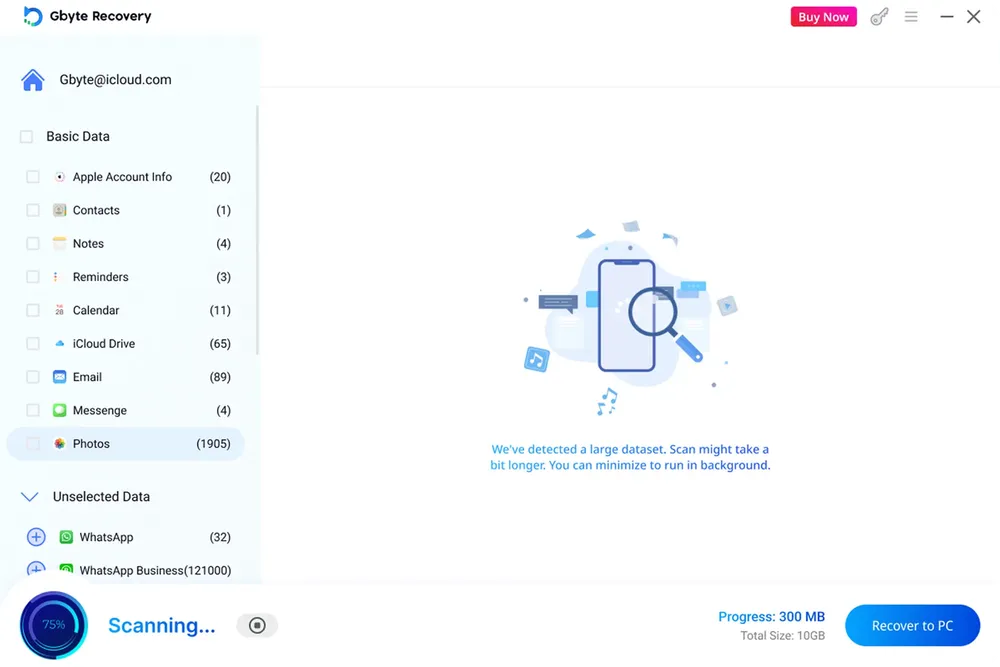Image resolution: width=1000 pixels, height=667 pixels.
Task: Click the home icon beside the iCloud account
Action: [33, 80]
